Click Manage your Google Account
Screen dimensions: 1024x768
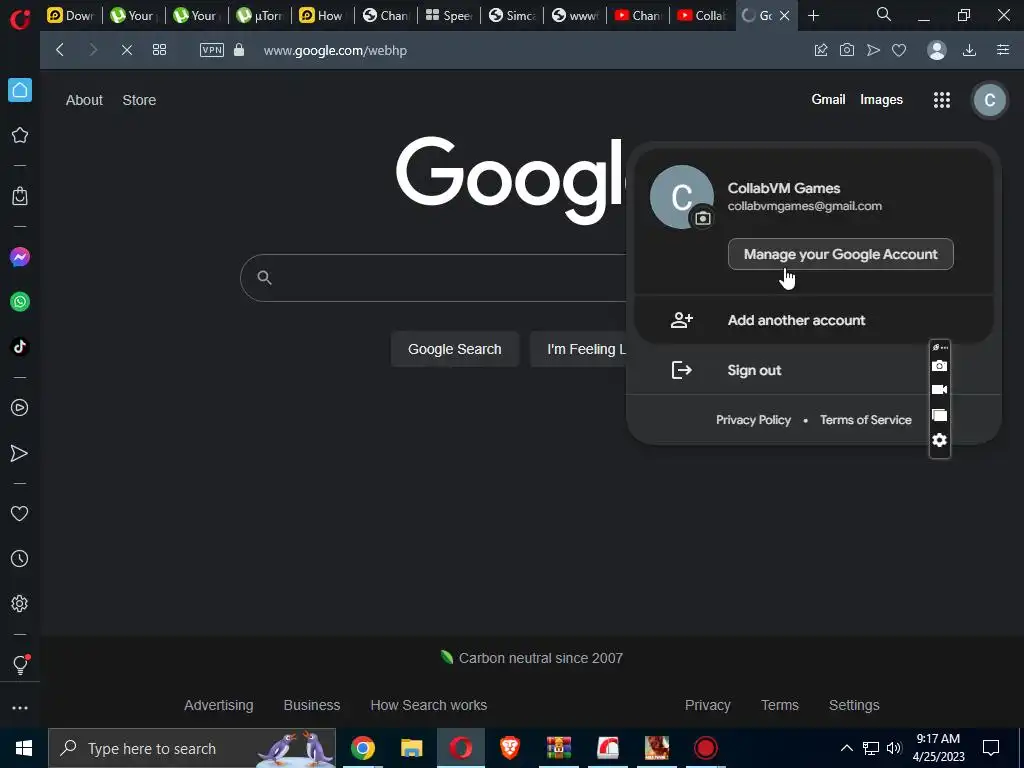coord(840,254)
